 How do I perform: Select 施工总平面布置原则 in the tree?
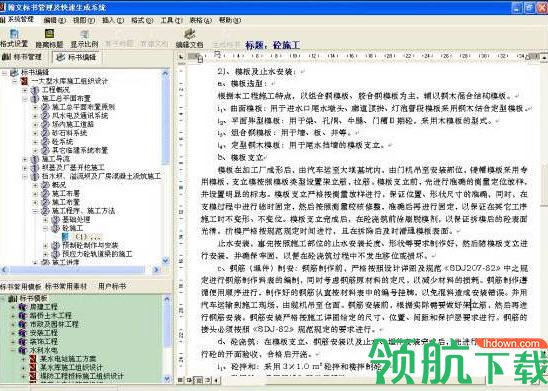[x=83, y=107]
